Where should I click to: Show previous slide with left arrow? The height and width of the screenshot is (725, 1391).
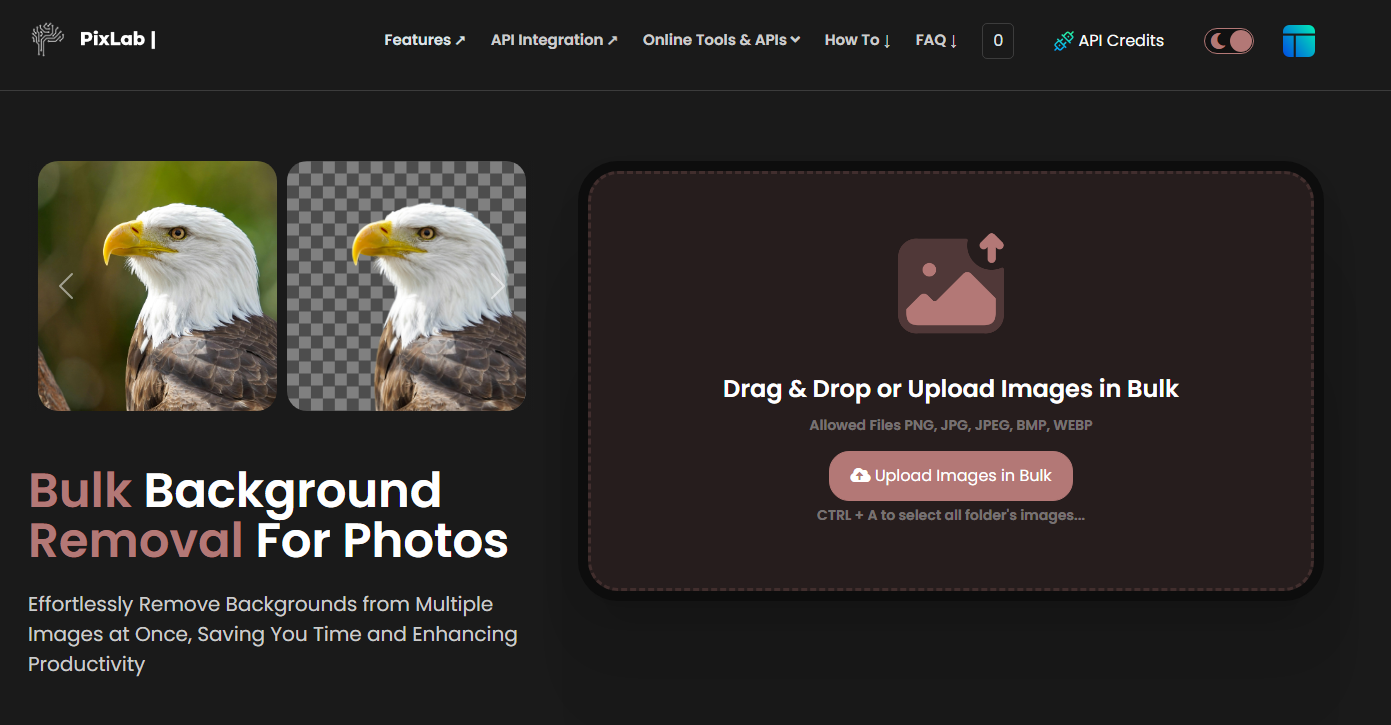(66, 286)
